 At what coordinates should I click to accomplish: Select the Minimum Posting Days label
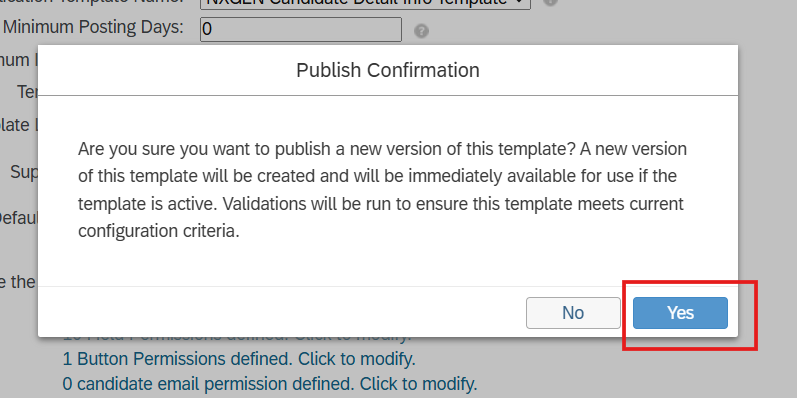(93, 27)
